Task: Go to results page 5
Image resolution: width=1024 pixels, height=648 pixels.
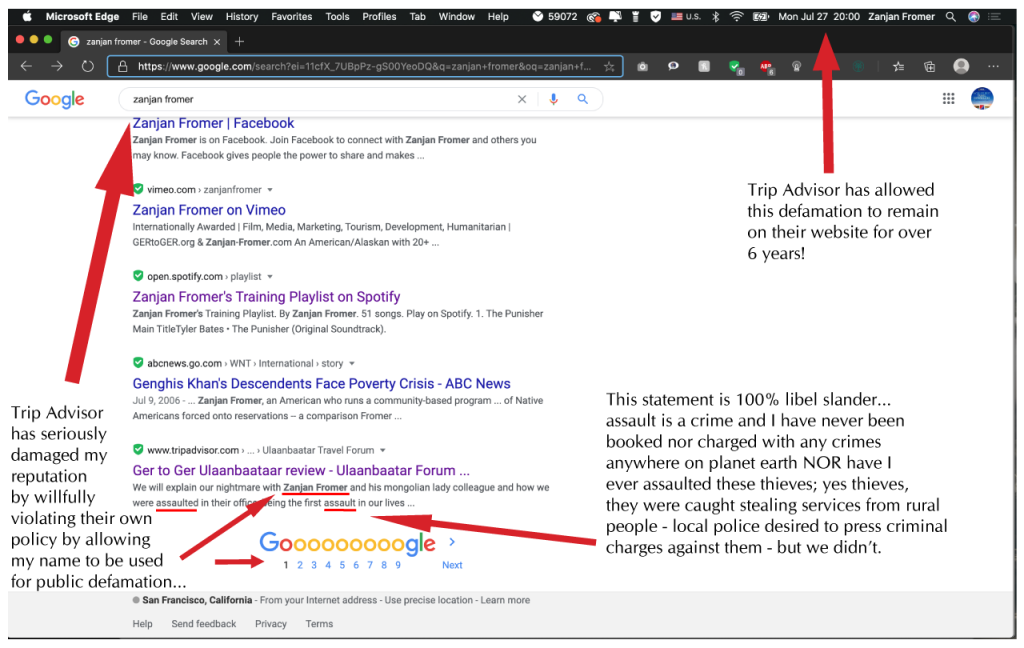Action: click(x=342, y=566)
